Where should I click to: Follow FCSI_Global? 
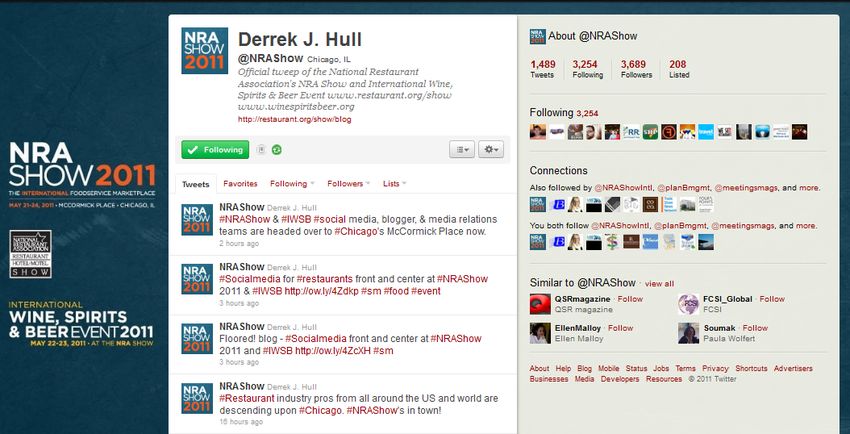[772, 299]
